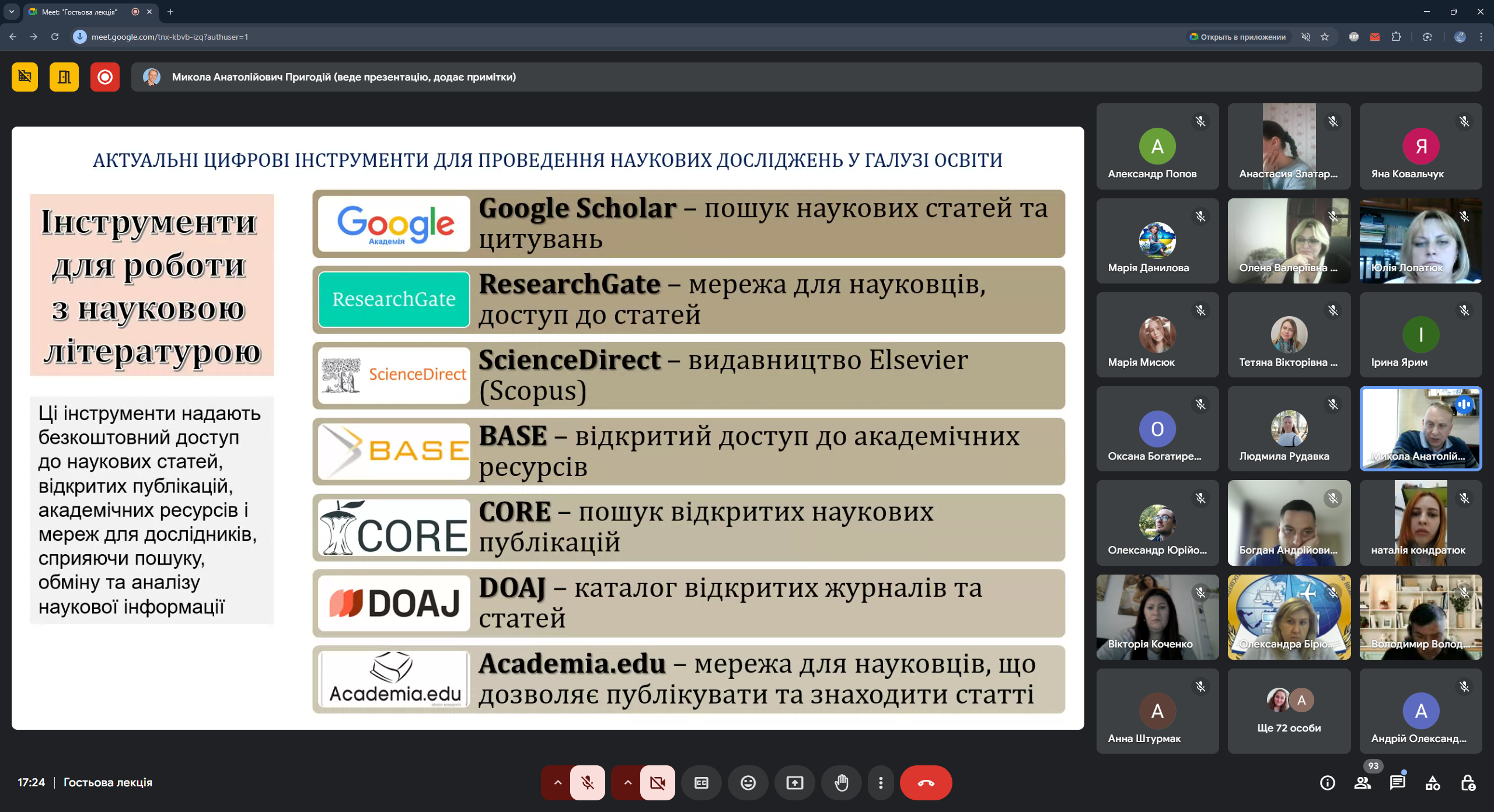Bookmark this page with the star icon
The width and height of the screenshot is (1494, 812).
tap(1325, 37)
